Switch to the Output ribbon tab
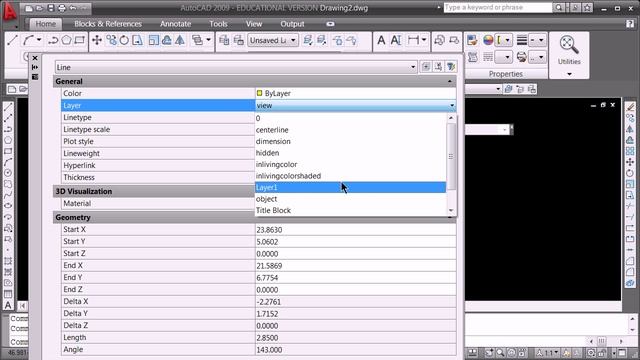640x360 pixels. tap(292, 24)
